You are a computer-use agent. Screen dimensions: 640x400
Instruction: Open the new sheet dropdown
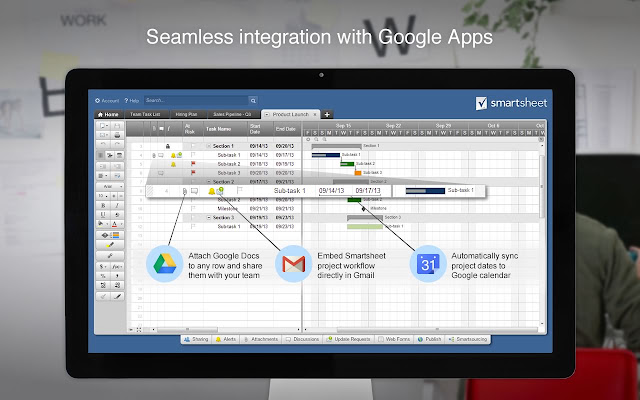103,126
